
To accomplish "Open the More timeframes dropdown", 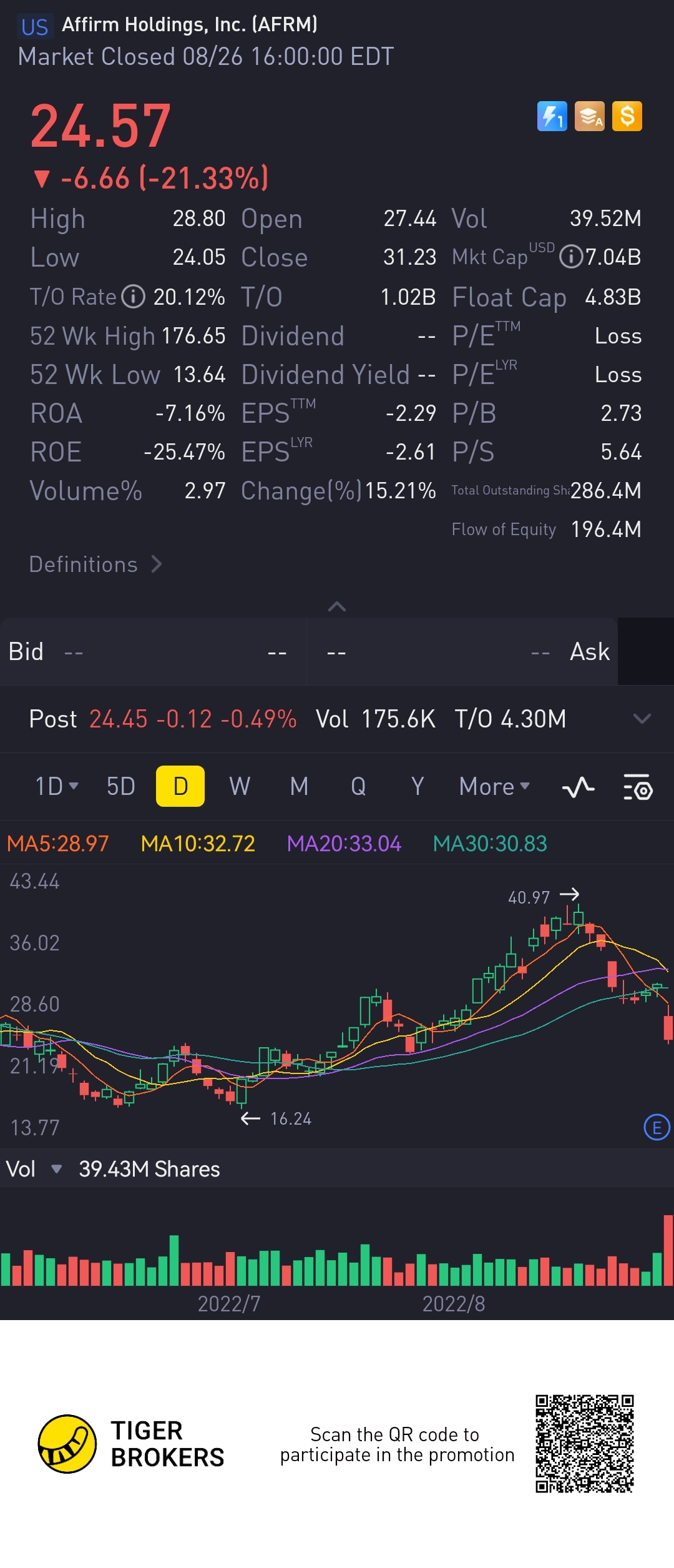I will pos(494,786).
